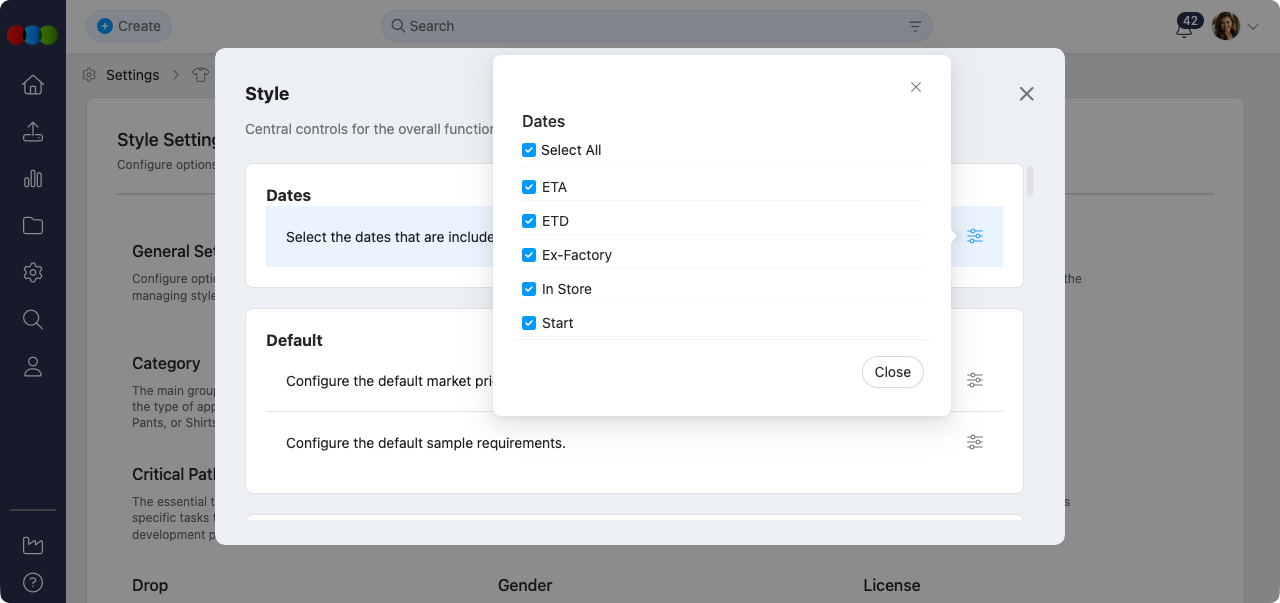Open the sidebar settings gear
Screen dimensions: 1280x603
click(x=32, y=272)
